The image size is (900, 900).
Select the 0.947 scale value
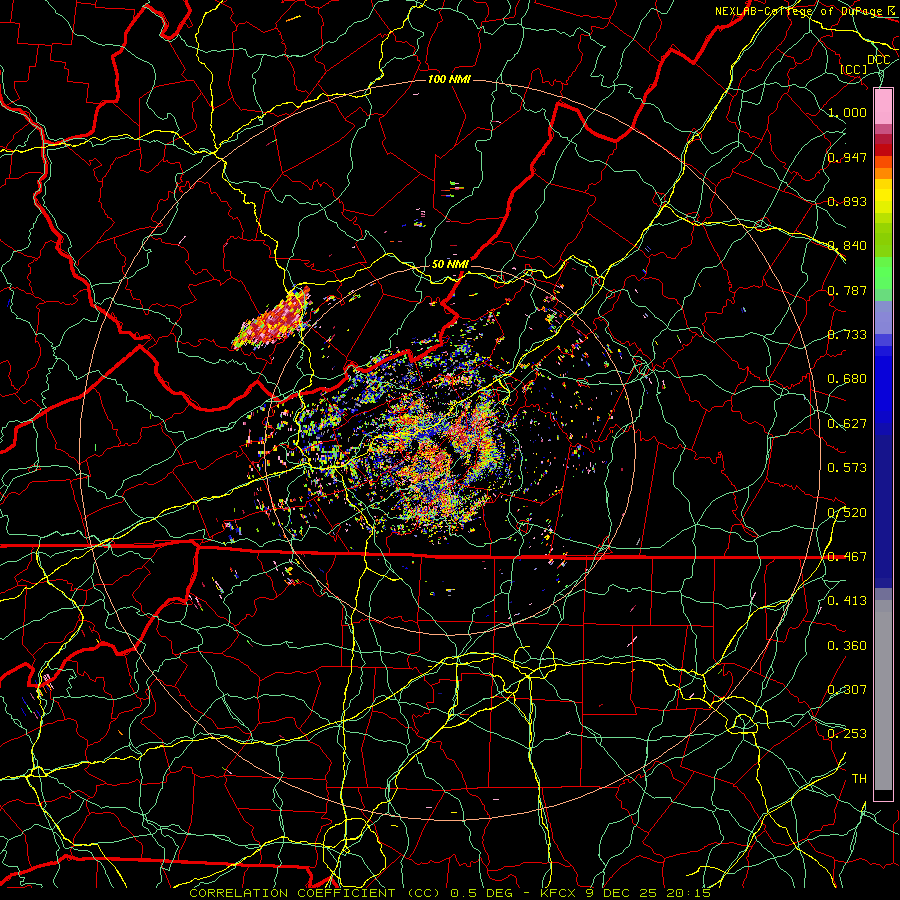(847, 157)
